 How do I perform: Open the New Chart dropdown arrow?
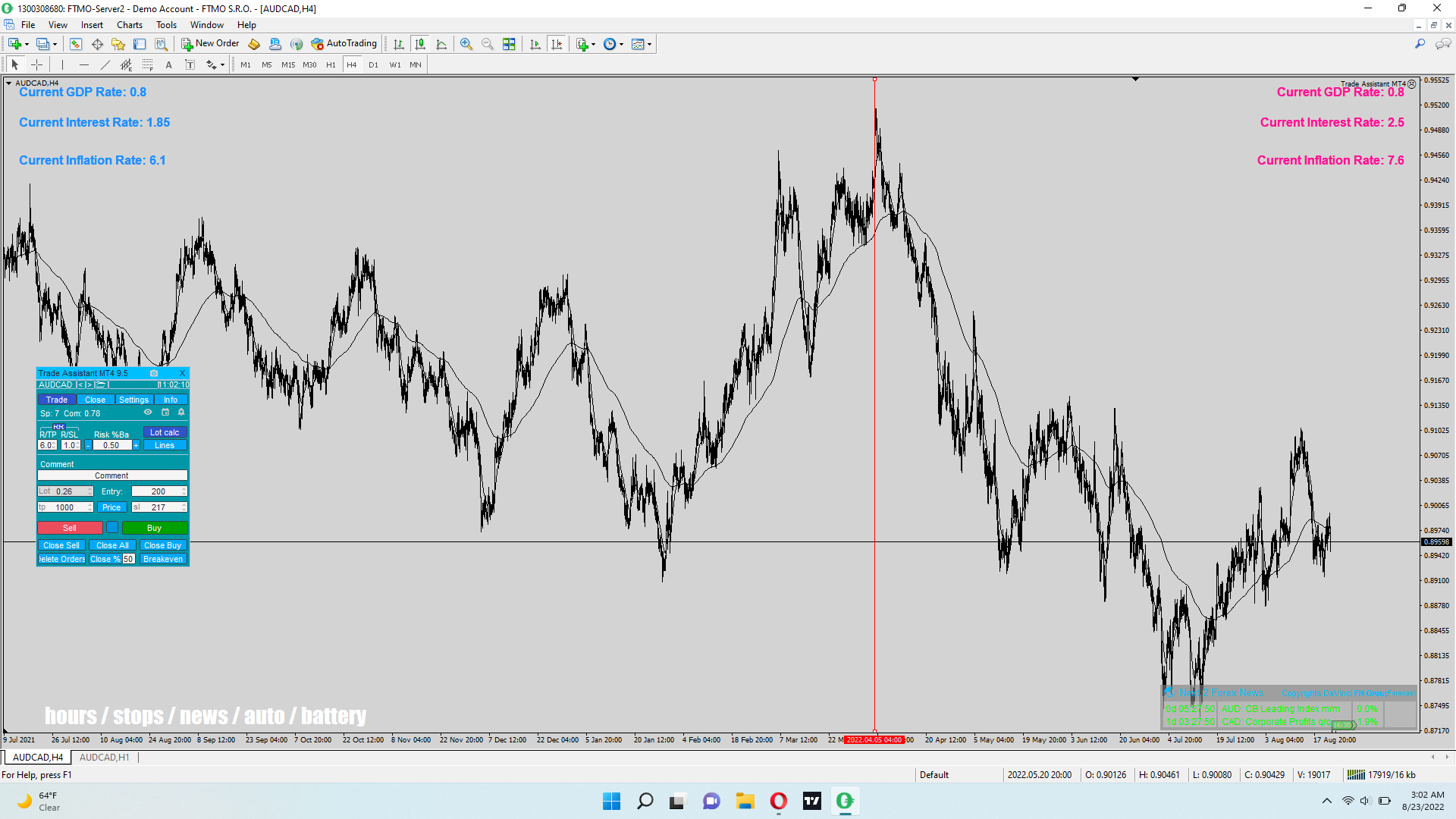point(27,45)
